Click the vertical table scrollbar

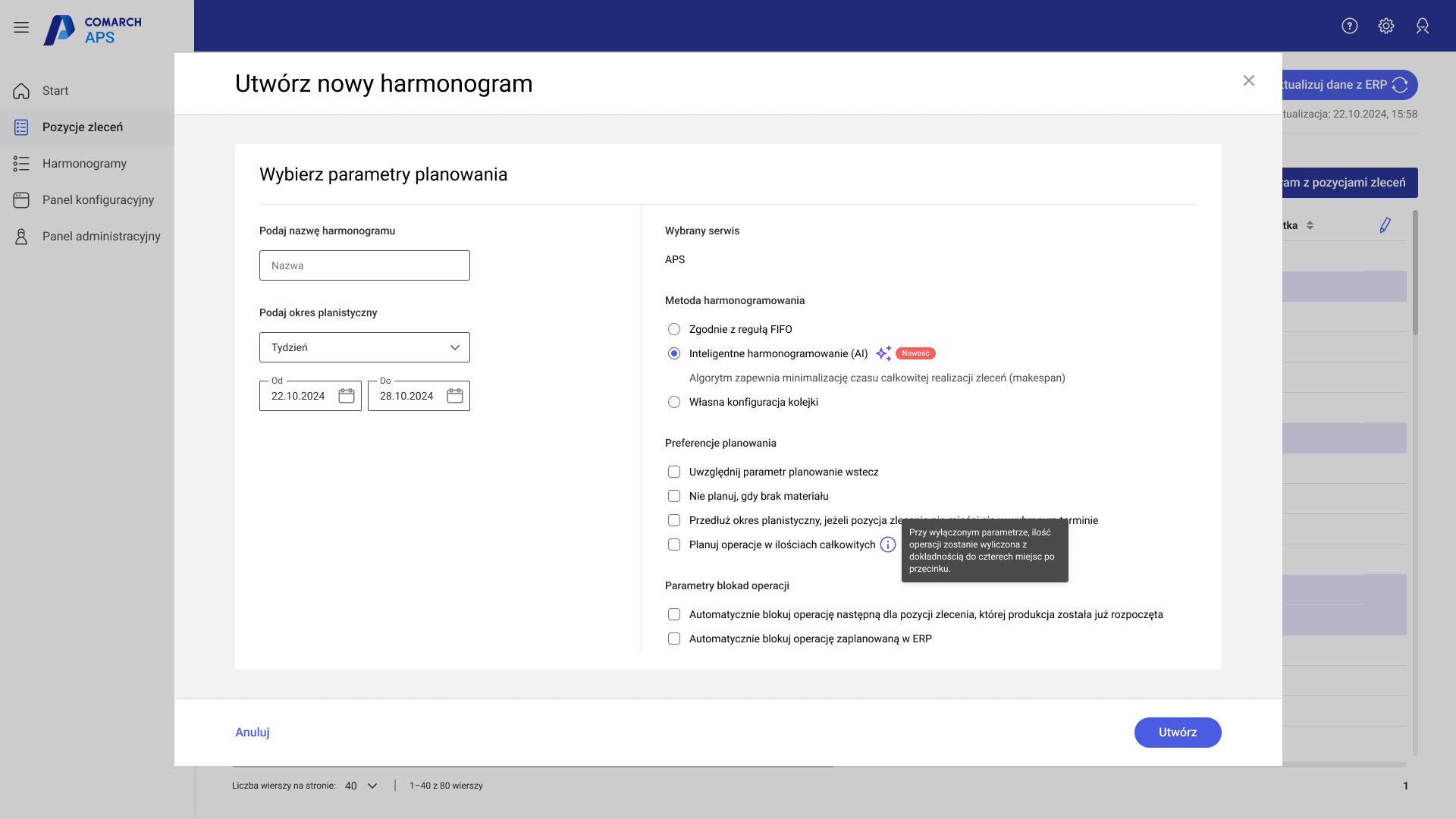click(1415, 273)
